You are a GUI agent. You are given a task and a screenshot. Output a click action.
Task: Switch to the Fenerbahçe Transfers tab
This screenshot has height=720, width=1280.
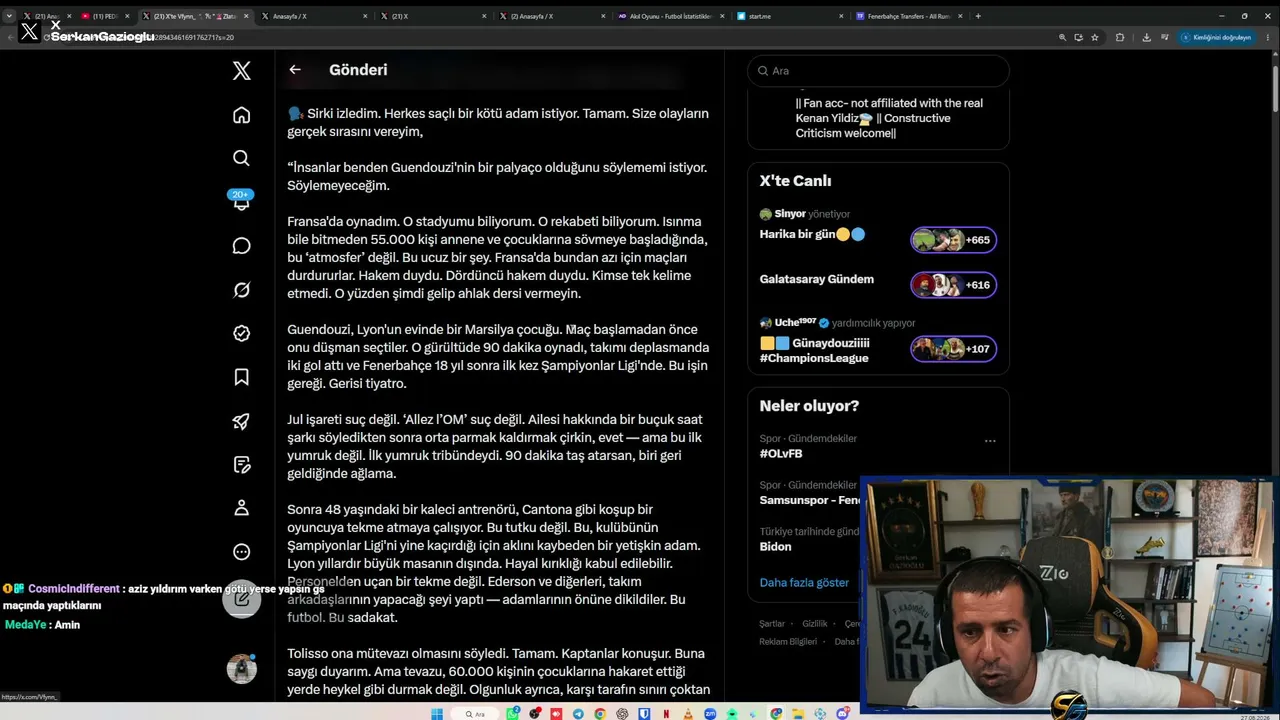point(908,16)
